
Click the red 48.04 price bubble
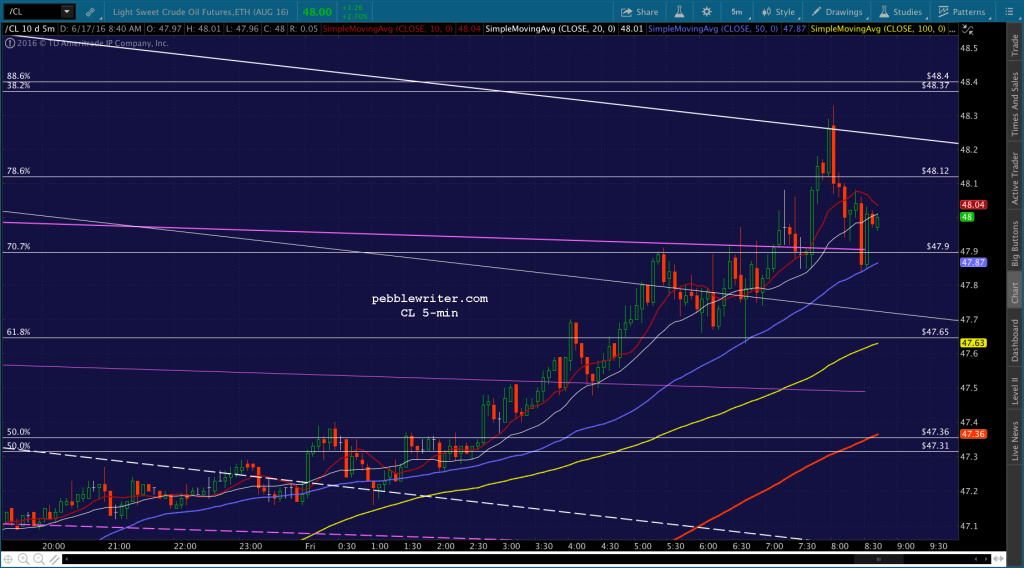point(973,205)
